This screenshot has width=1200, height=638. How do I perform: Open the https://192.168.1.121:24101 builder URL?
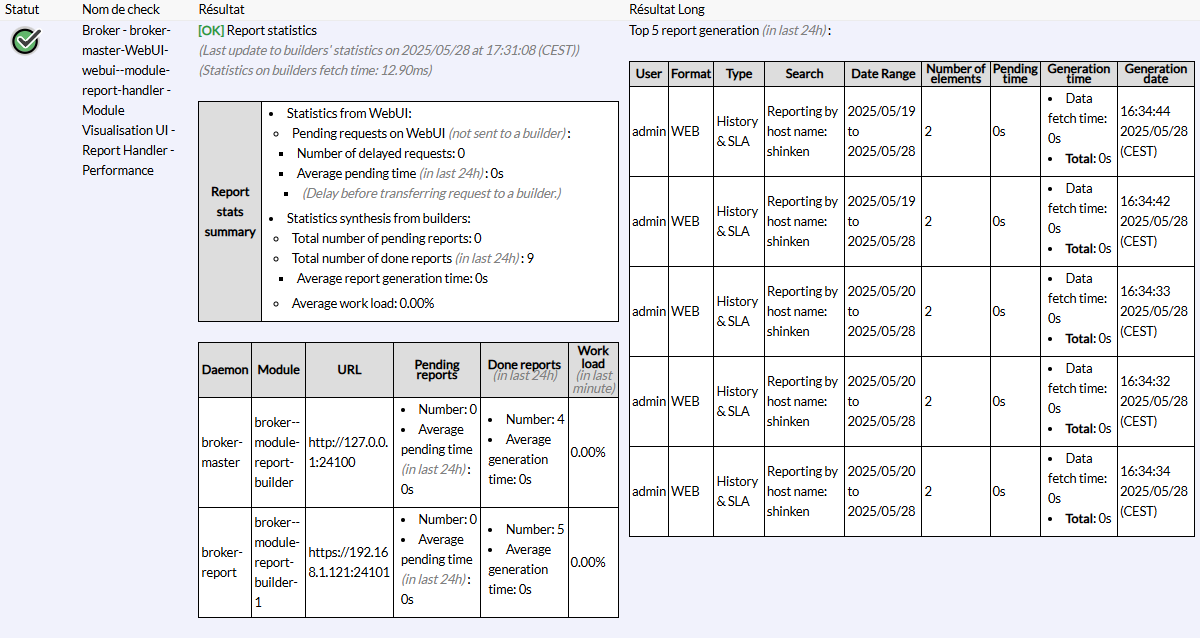(x=349, y=562)
